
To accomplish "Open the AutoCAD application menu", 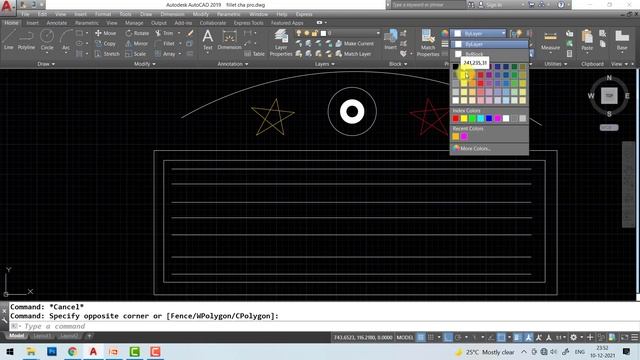I will 7,7.
